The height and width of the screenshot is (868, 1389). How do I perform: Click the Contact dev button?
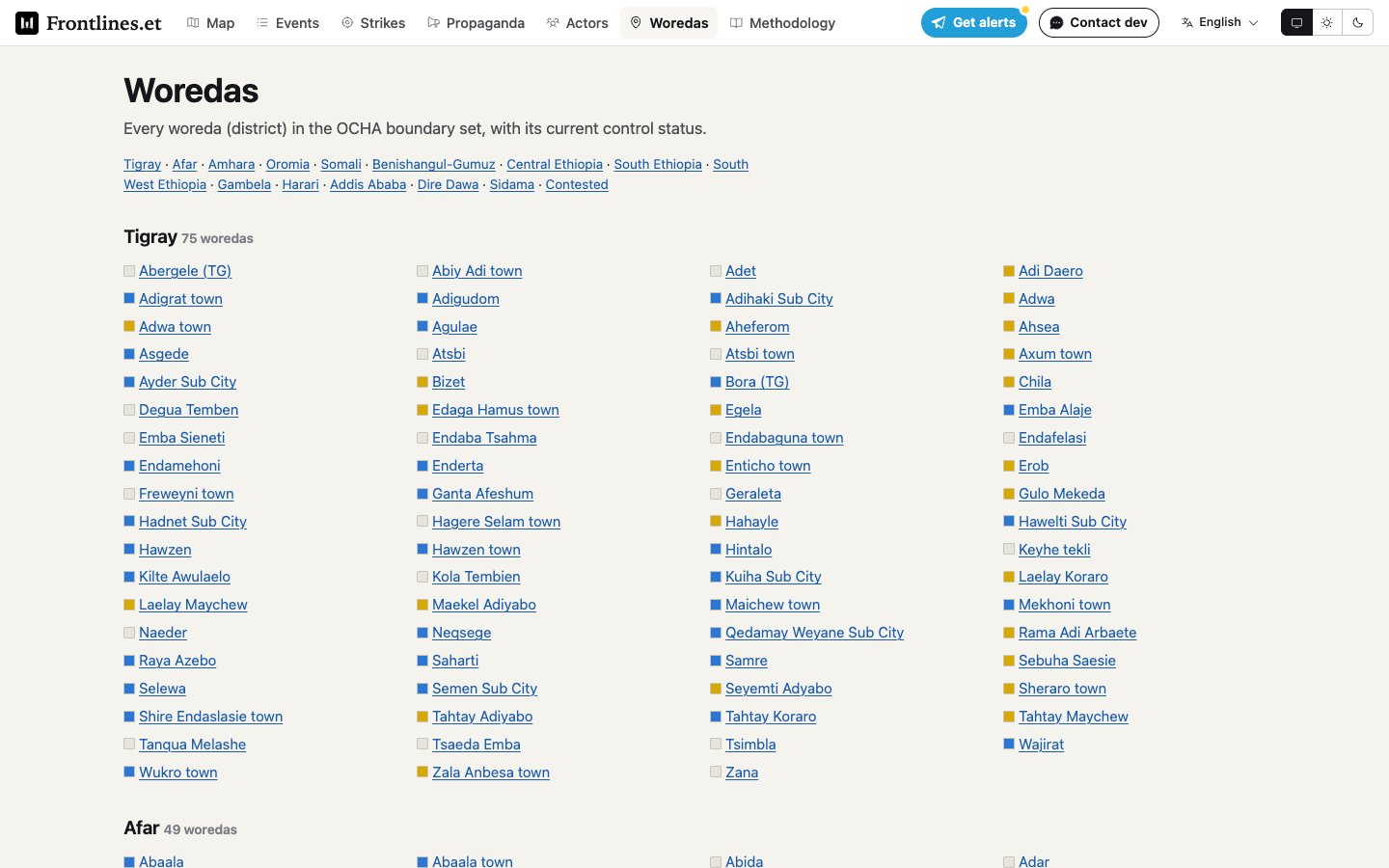click(1099, 22)
